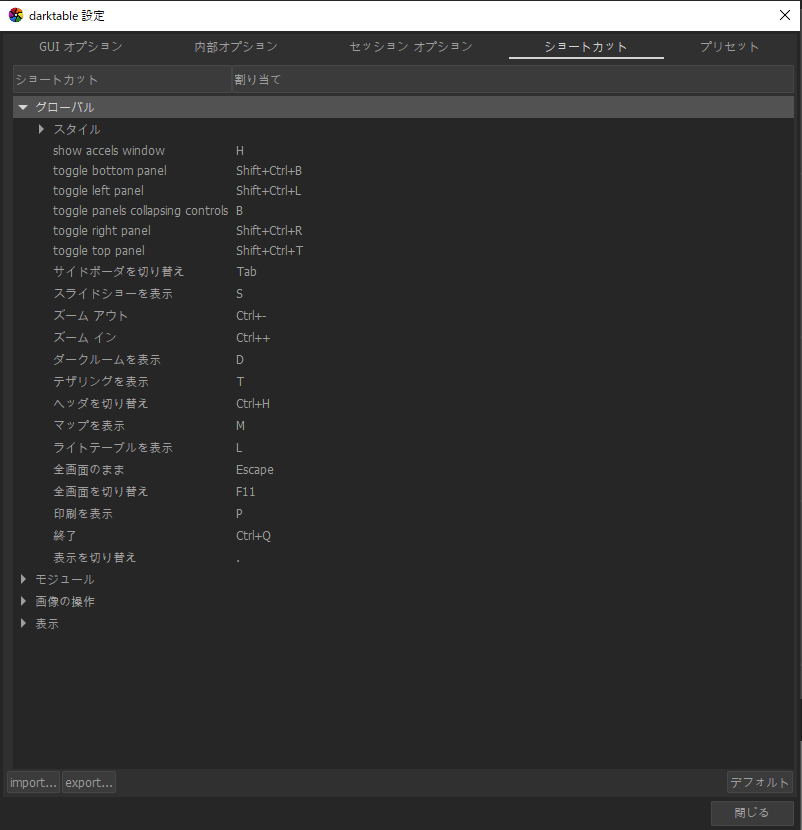Click the 閉じる button
The height and width of the screenshot is (830, 802).
pos(752,813)
